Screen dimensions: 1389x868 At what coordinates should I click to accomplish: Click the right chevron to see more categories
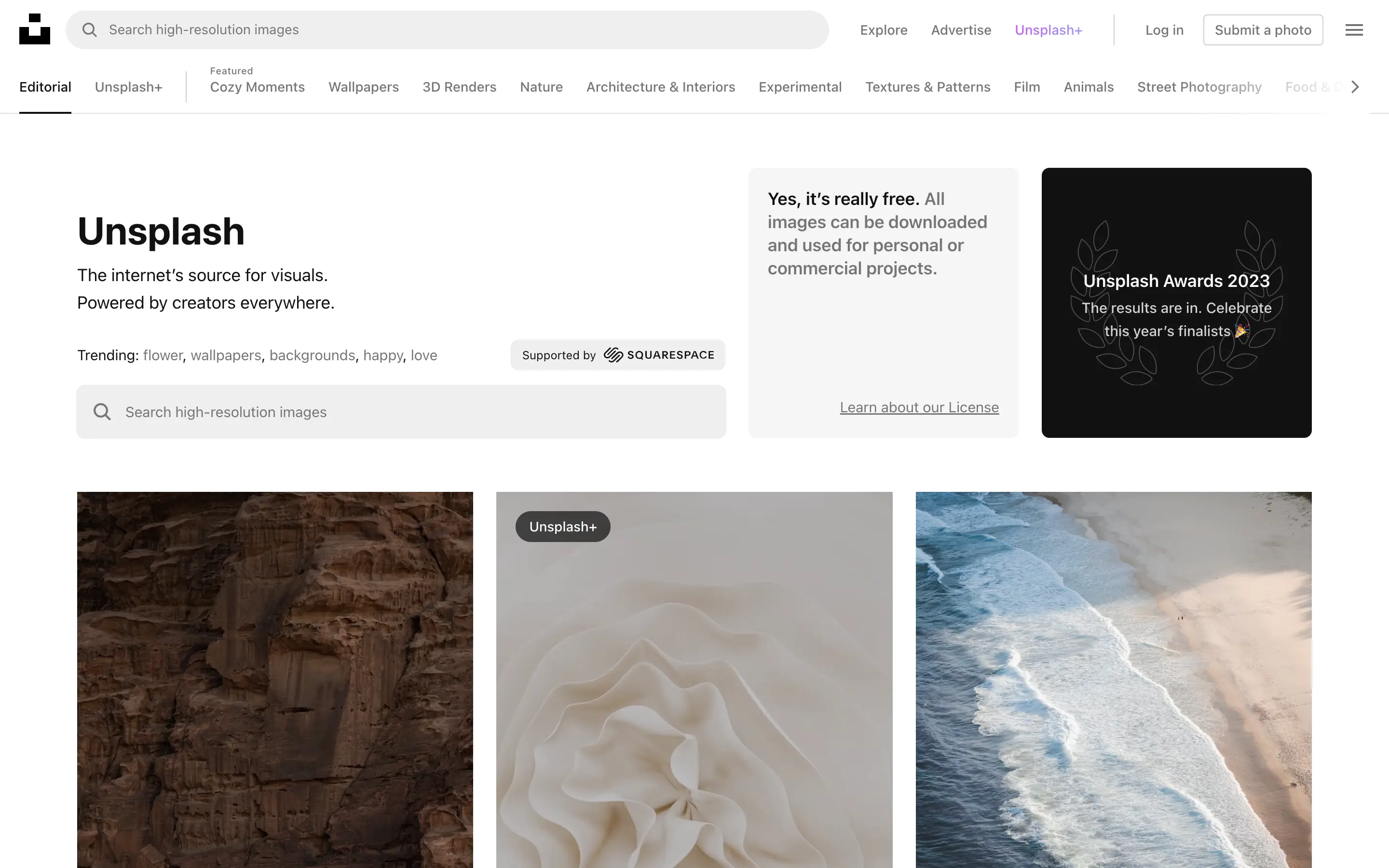tap(1355, 87)
